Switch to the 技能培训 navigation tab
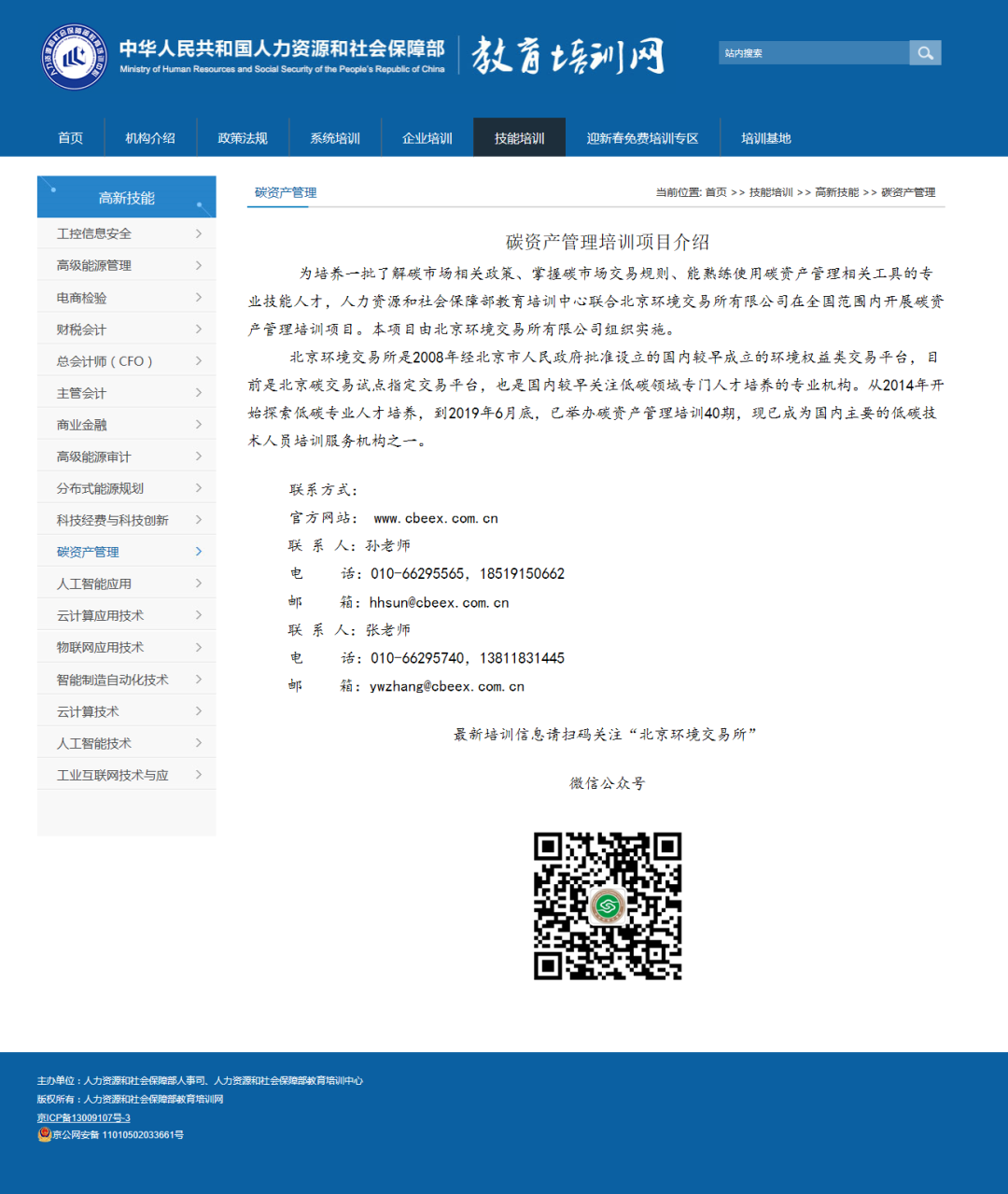The width and height of the screenshot is (1008, 1194). (519, 137)
